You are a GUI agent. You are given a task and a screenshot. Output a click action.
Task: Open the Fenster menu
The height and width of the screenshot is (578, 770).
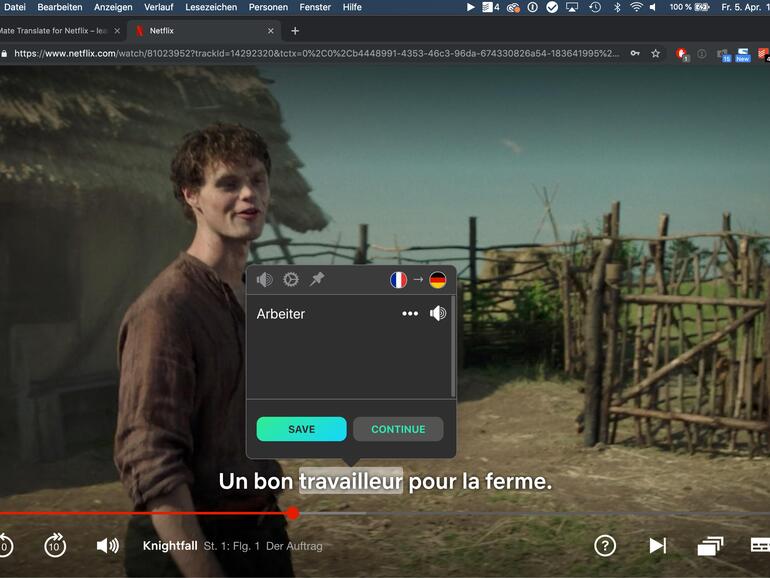(x=315, y=7)
